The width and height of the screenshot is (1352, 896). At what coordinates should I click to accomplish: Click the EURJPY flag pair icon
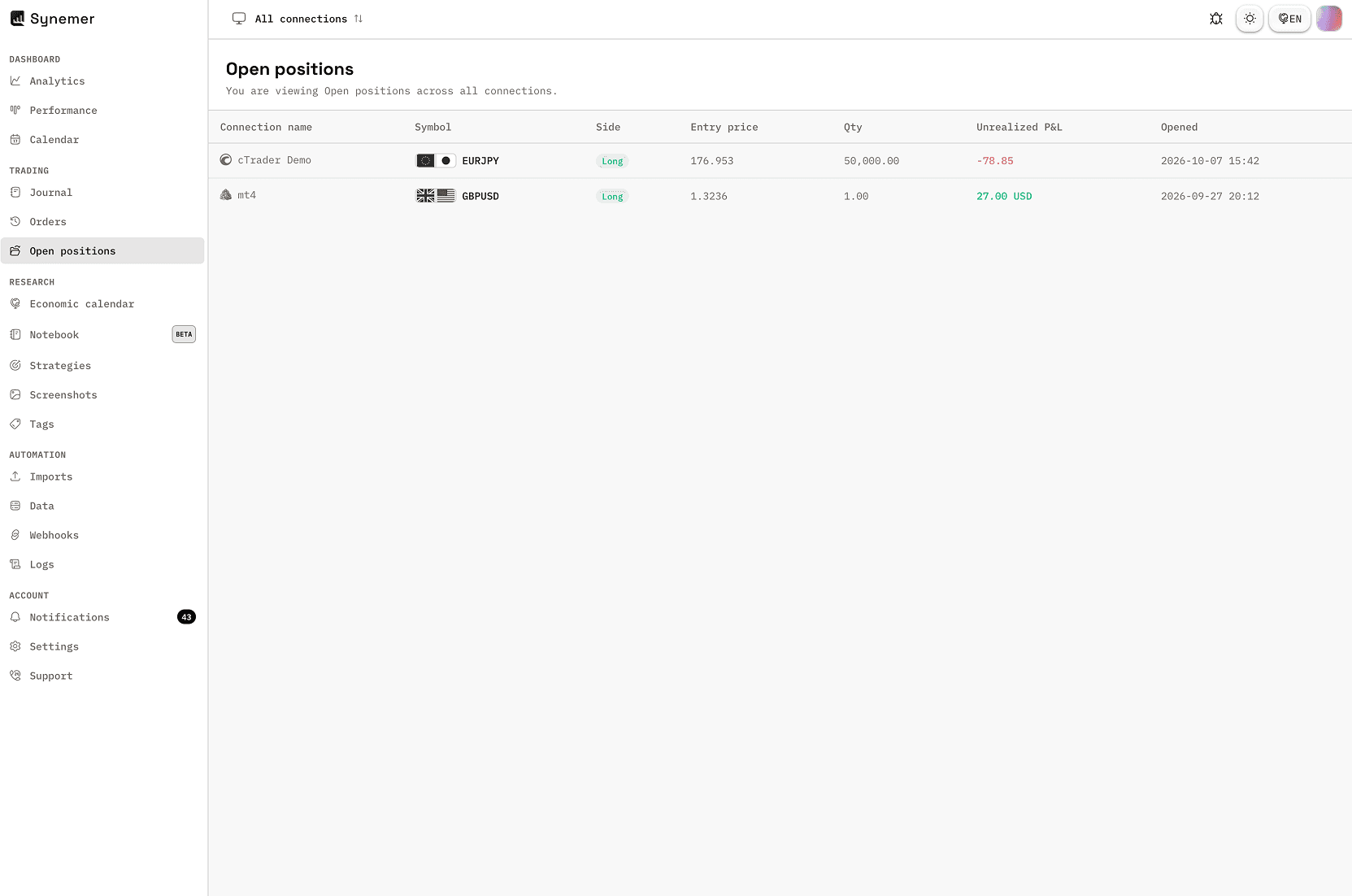coord(436,161)
